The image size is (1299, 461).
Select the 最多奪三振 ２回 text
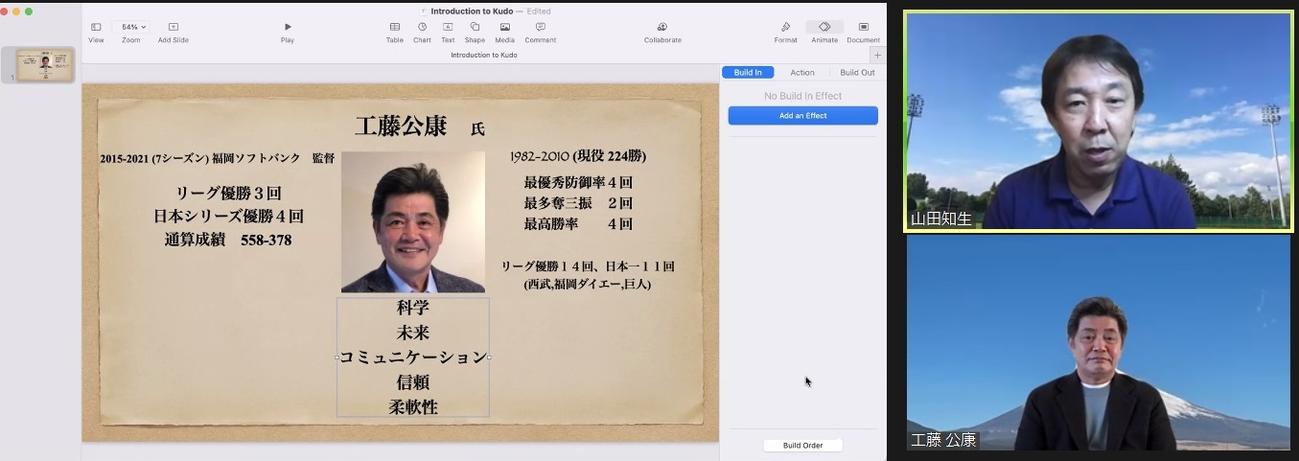click(x=578, y=204)
